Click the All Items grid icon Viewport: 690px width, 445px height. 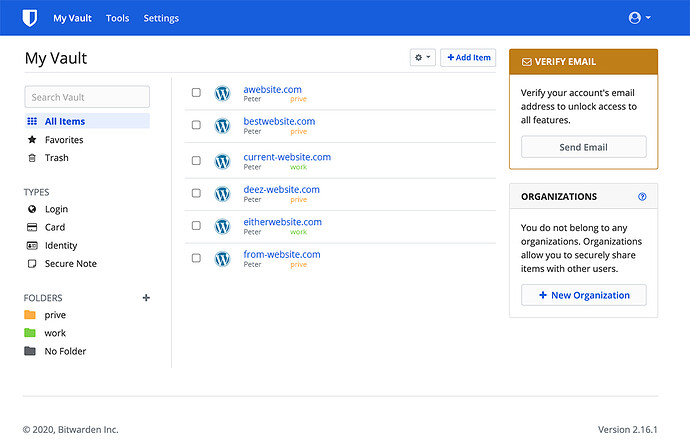click(32, 121)
